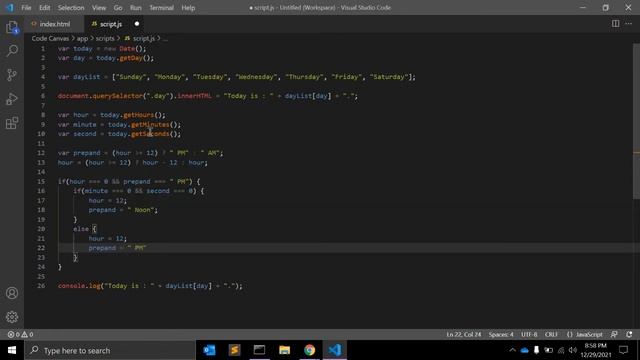Open notifications bell in status bar
Screen dimensions: 640x360
pos(629,334)
